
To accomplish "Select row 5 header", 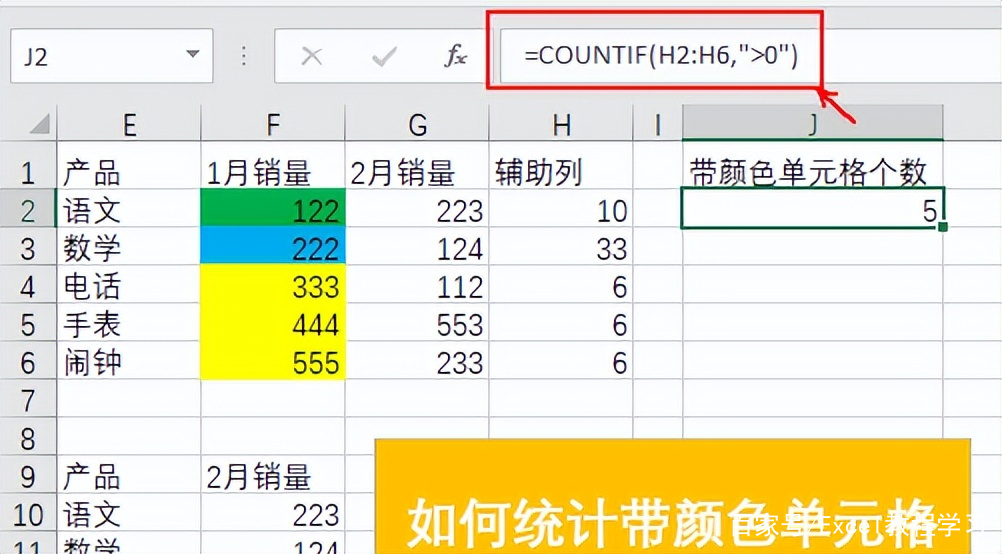I will [x=27, y=324].
